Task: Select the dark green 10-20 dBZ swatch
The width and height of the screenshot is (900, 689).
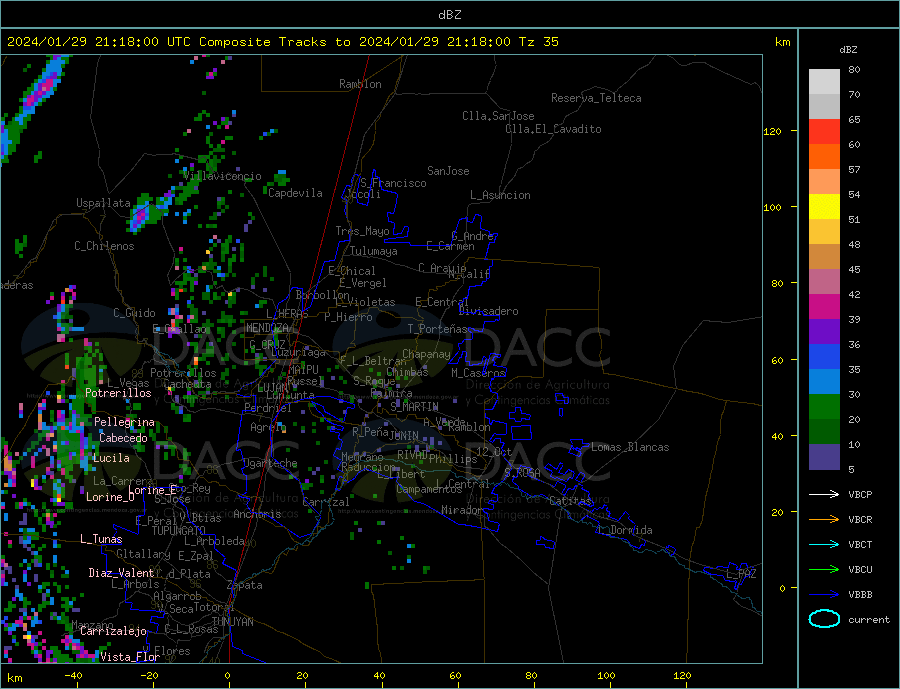Action: [824, 431]
